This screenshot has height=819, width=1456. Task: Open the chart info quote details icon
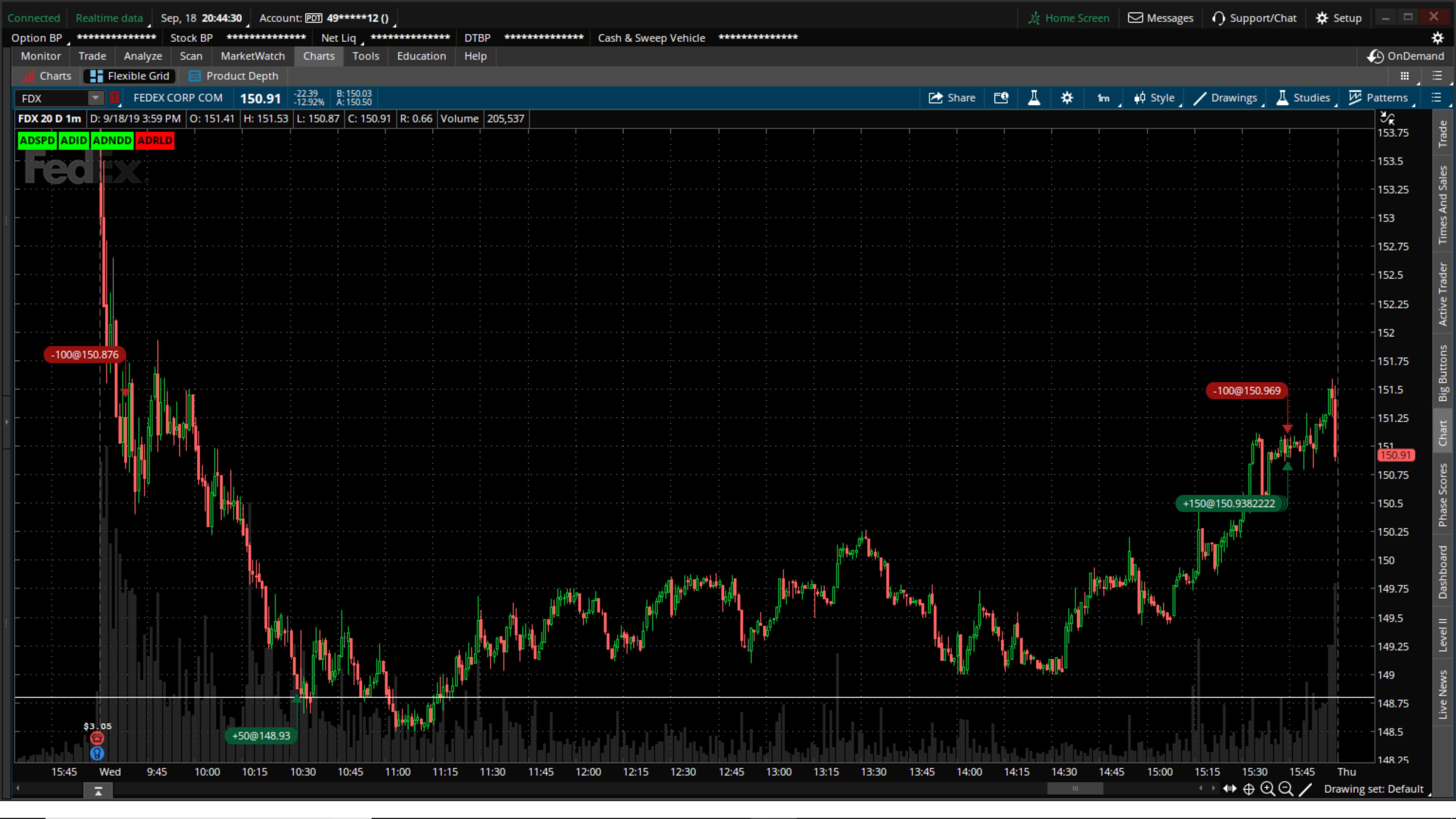point(1001,98)
